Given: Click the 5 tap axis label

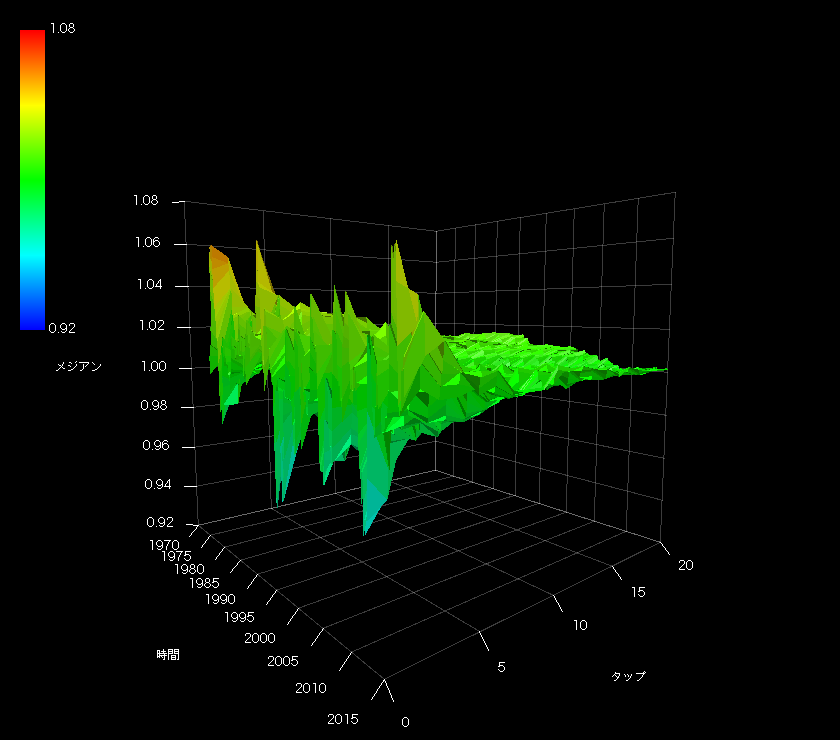Looking at the screenshot, I should pyautogui.click(x=501, y=667).
